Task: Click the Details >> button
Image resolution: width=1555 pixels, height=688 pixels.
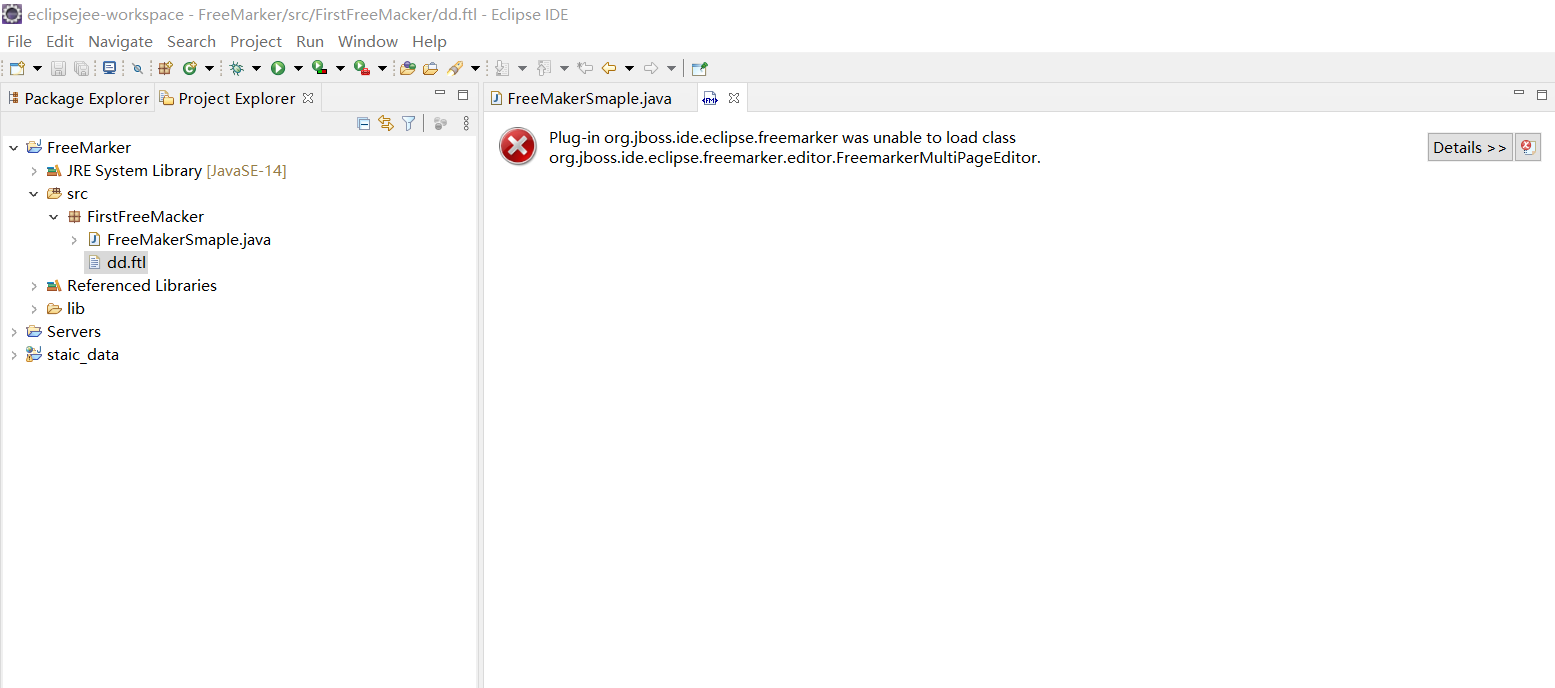Action: click(x=1470, y=147)
